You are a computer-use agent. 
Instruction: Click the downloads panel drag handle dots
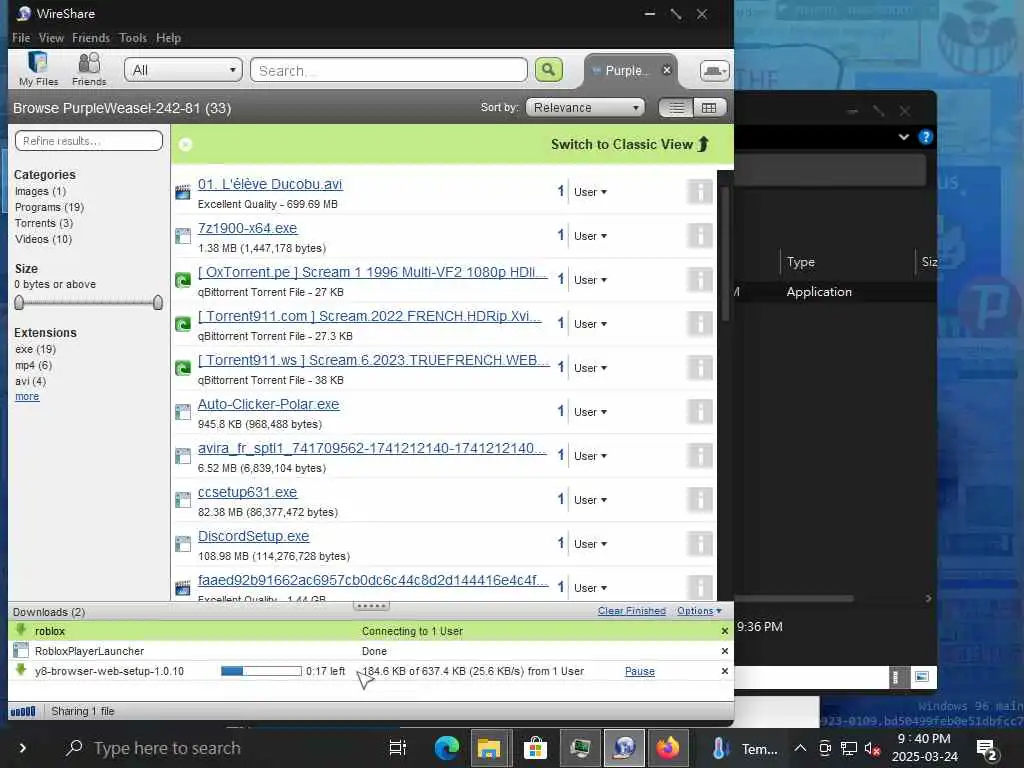coord(371,606)
